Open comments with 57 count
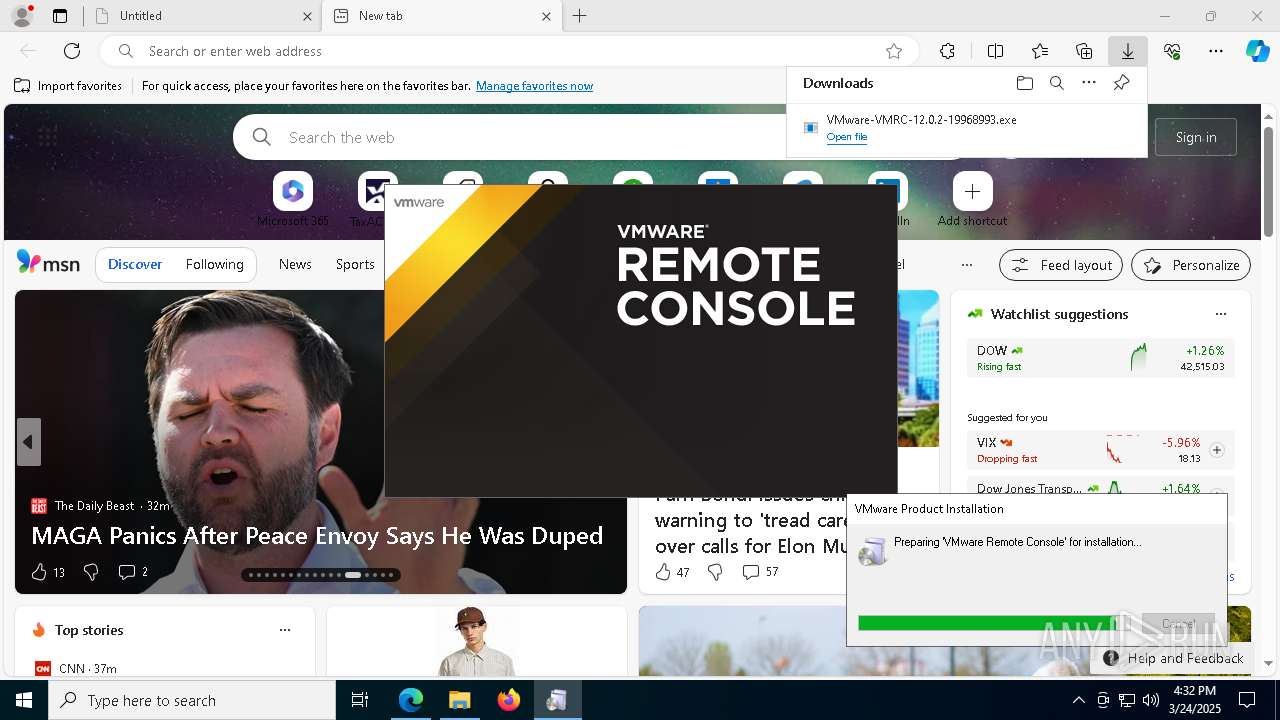Image resolution: width=1280 pixels, height=720 pixels. click(x=760, y=572)
